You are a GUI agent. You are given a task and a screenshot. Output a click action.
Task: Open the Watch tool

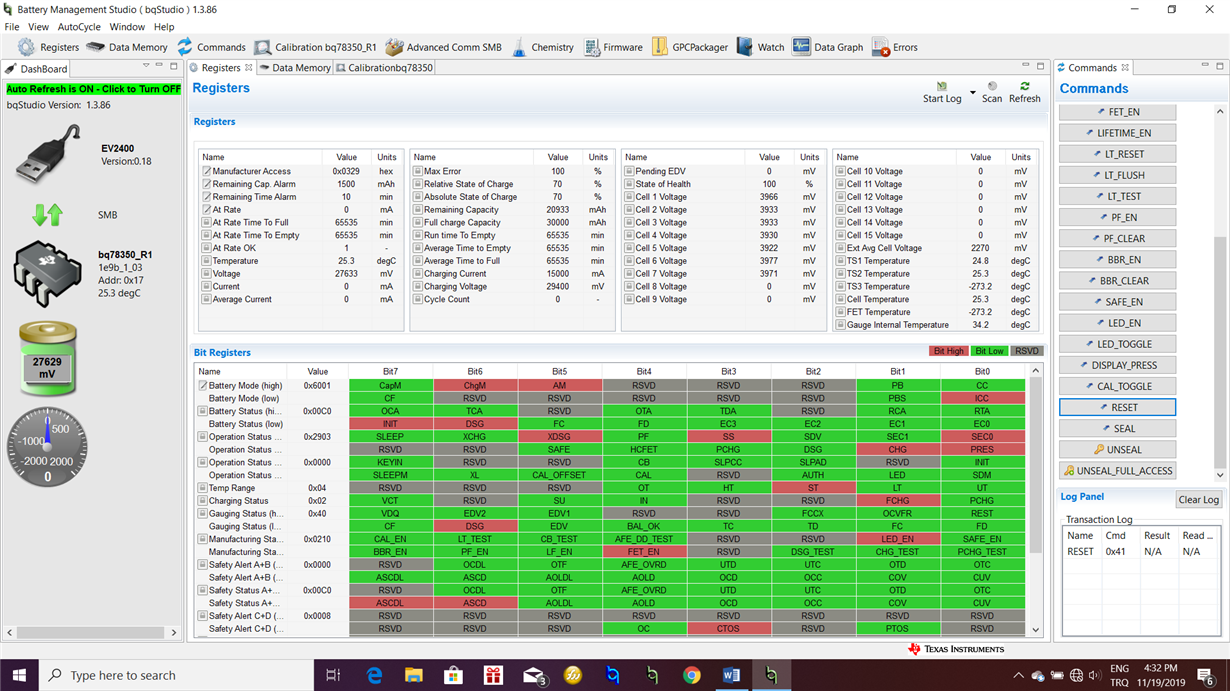coord(760,47)
